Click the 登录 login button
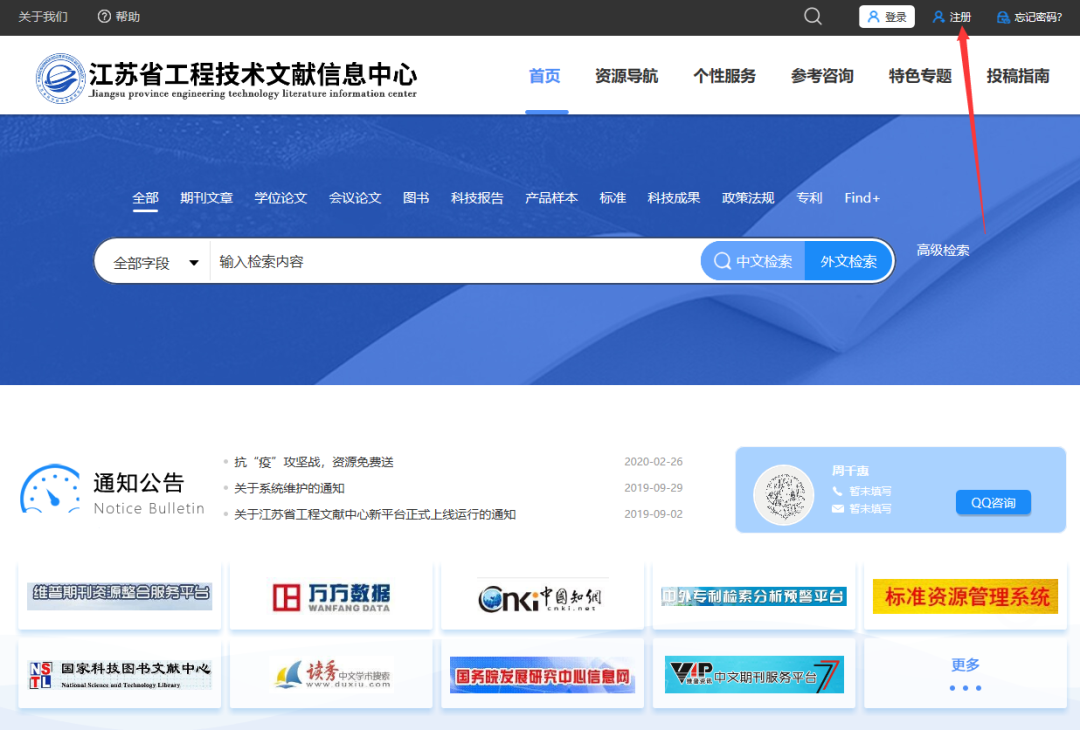Viewport: 1080px width, 730px height. point(886,16)
